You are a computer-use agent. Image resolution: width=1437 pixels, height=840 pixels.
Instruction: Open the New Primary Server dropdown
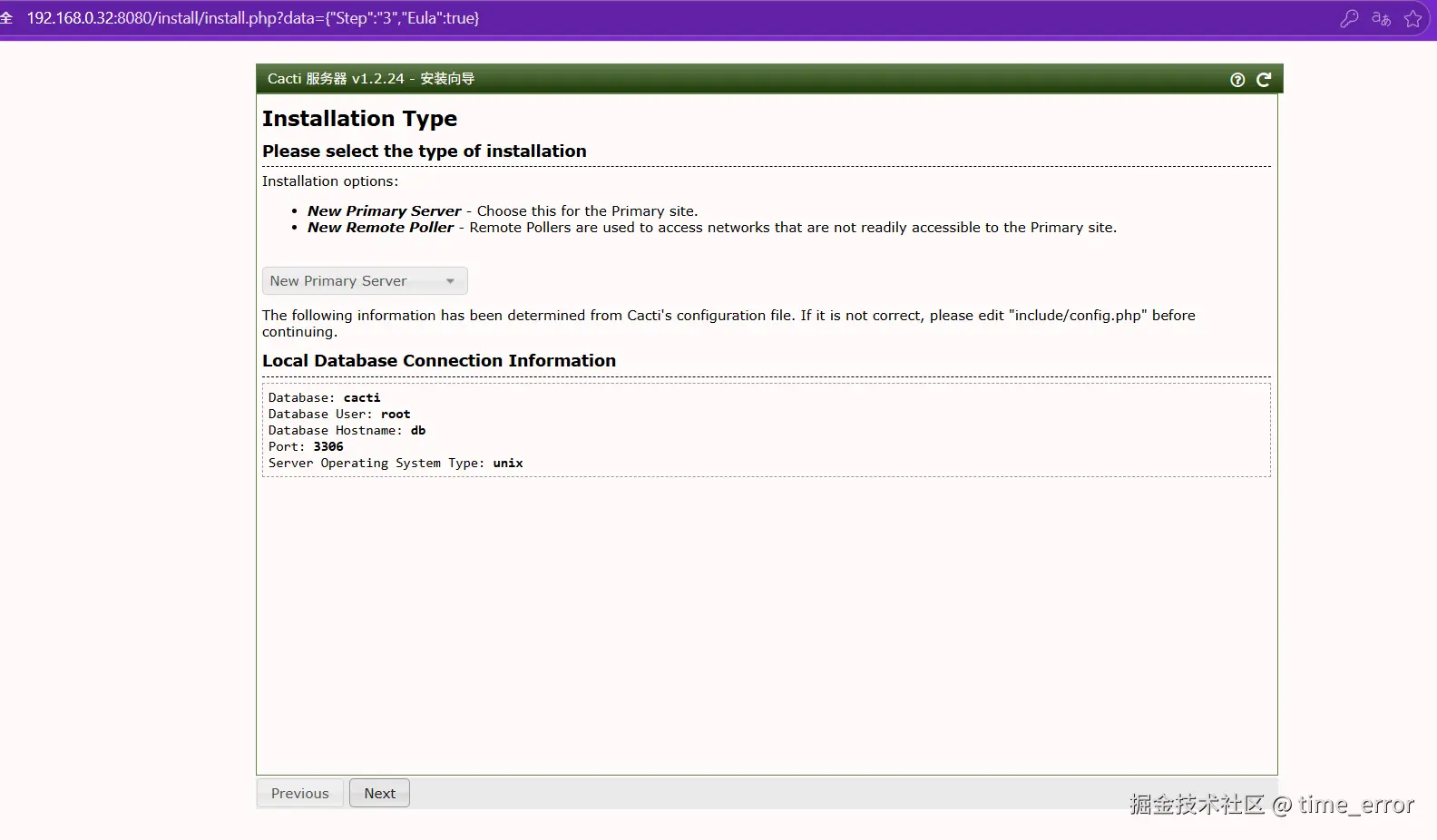tap(365, 281)
